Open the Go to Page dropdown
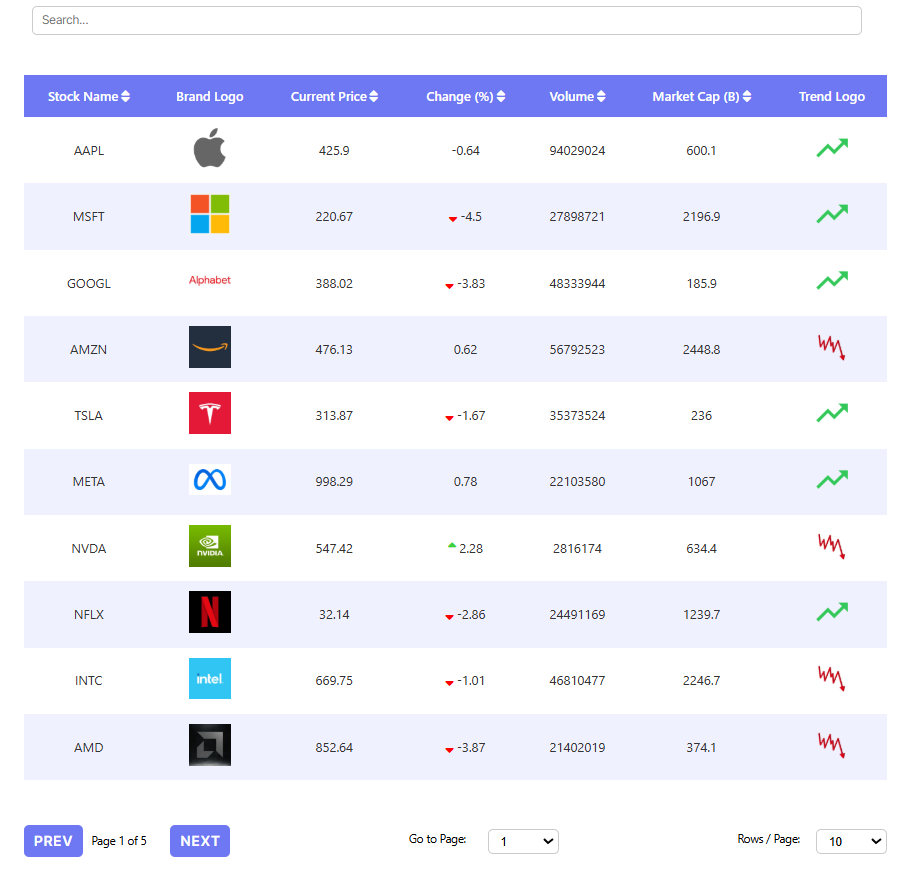 523,841
